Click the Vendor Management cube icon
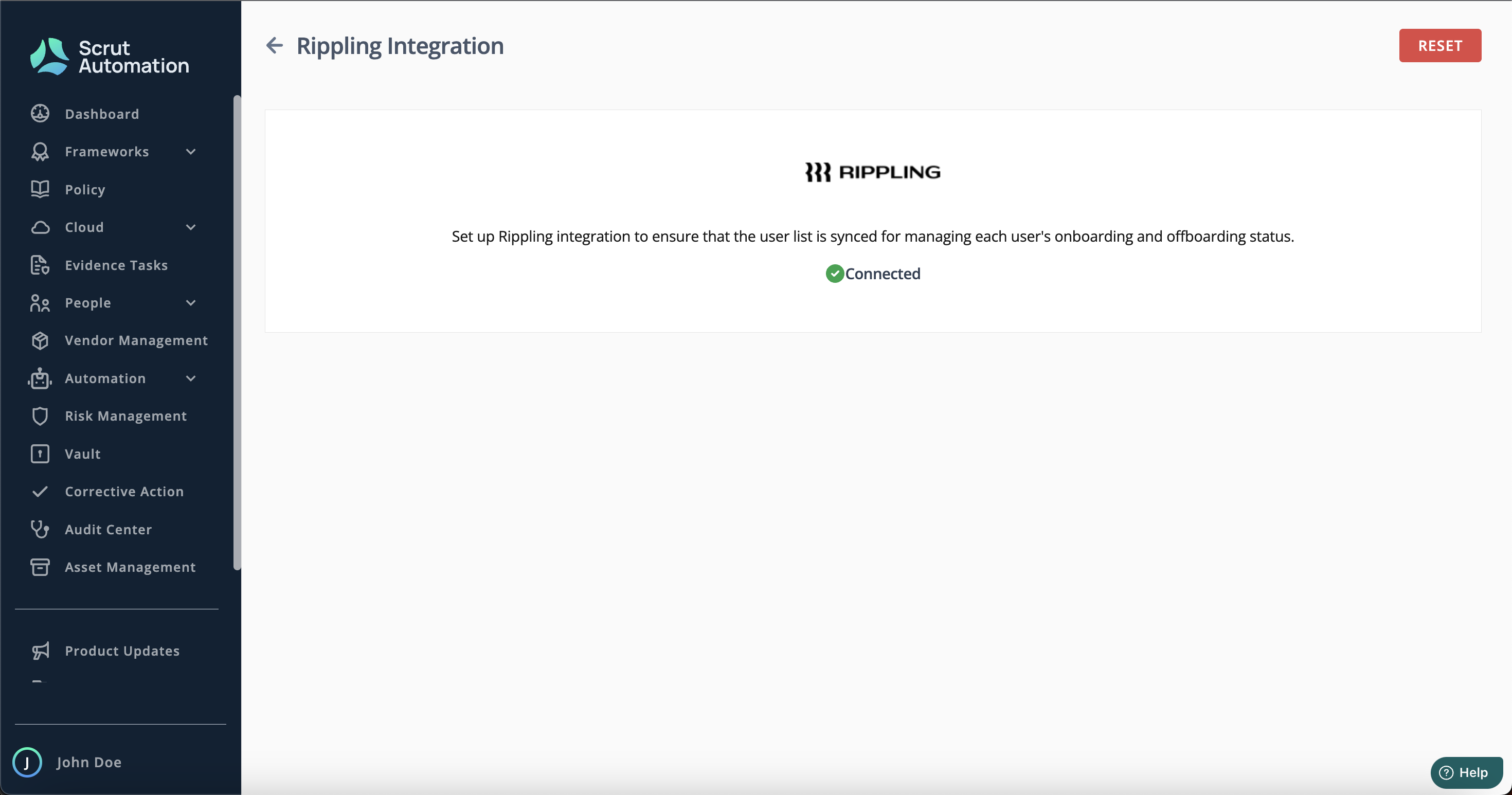The width and height of the screenshot is (1512, 795). pyautogui.click(x=40, y=340)
